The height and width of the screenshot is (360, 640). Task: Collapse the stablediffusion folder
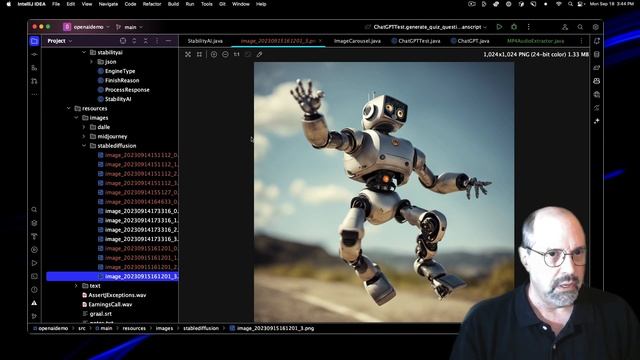(x=84, y=146)
